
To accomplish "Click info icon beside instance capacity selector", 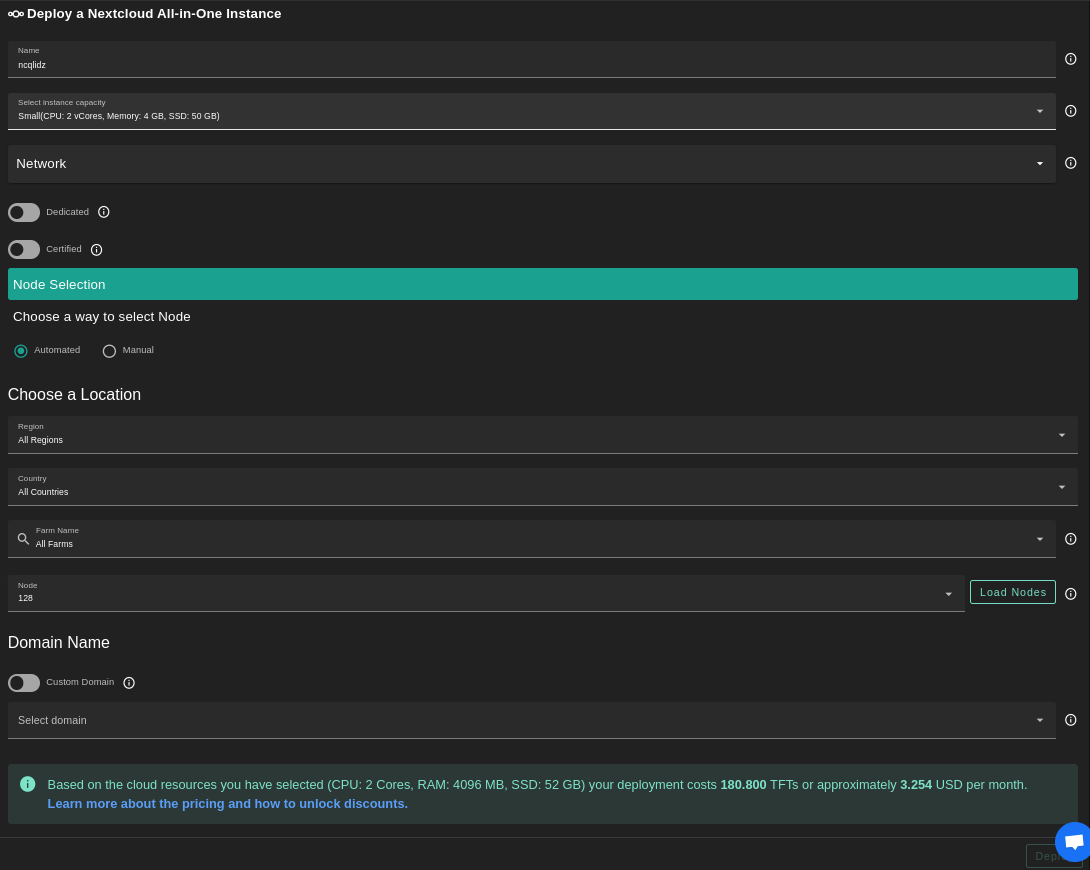I will [1070, 111].
